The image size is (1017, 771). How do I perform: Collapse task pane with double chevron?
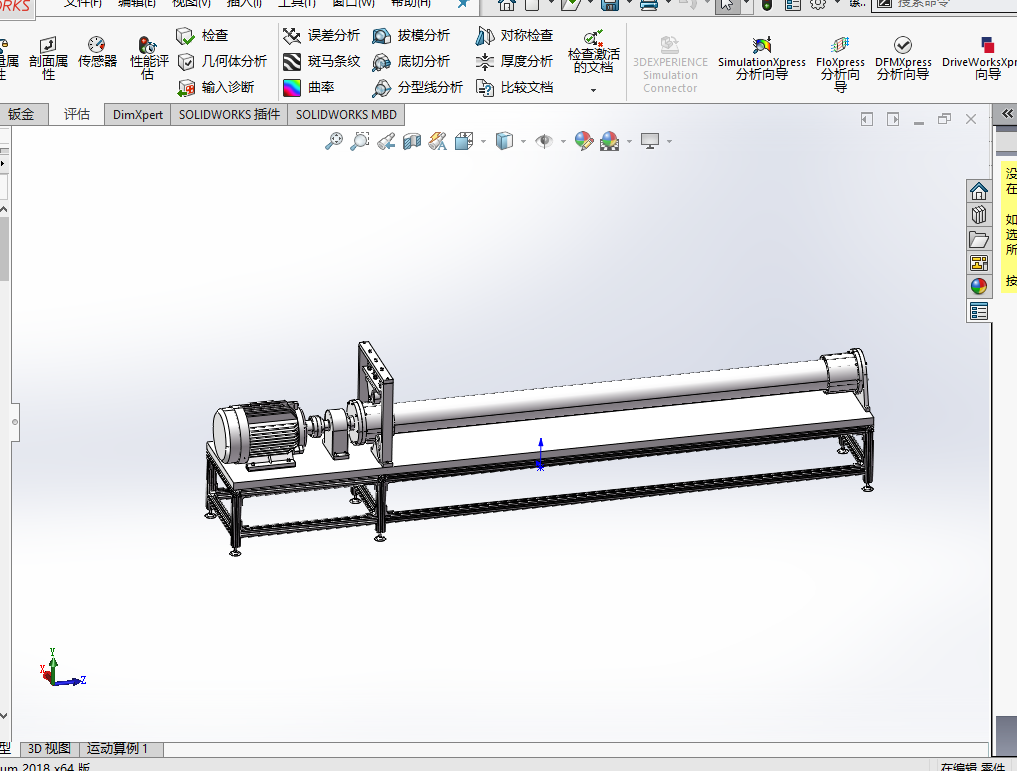pos(1007,114)
